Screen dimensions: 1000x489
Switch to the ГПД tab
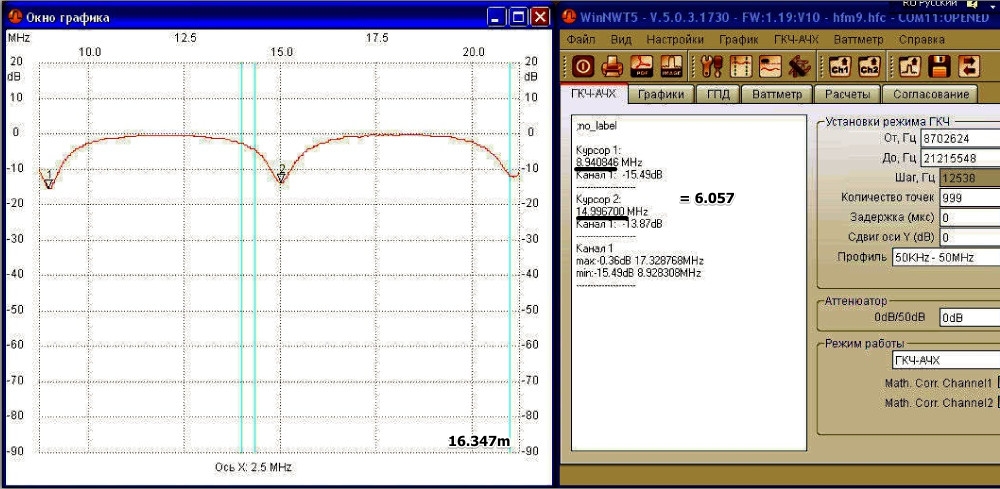pyautogui.click(x=717, y=94)
